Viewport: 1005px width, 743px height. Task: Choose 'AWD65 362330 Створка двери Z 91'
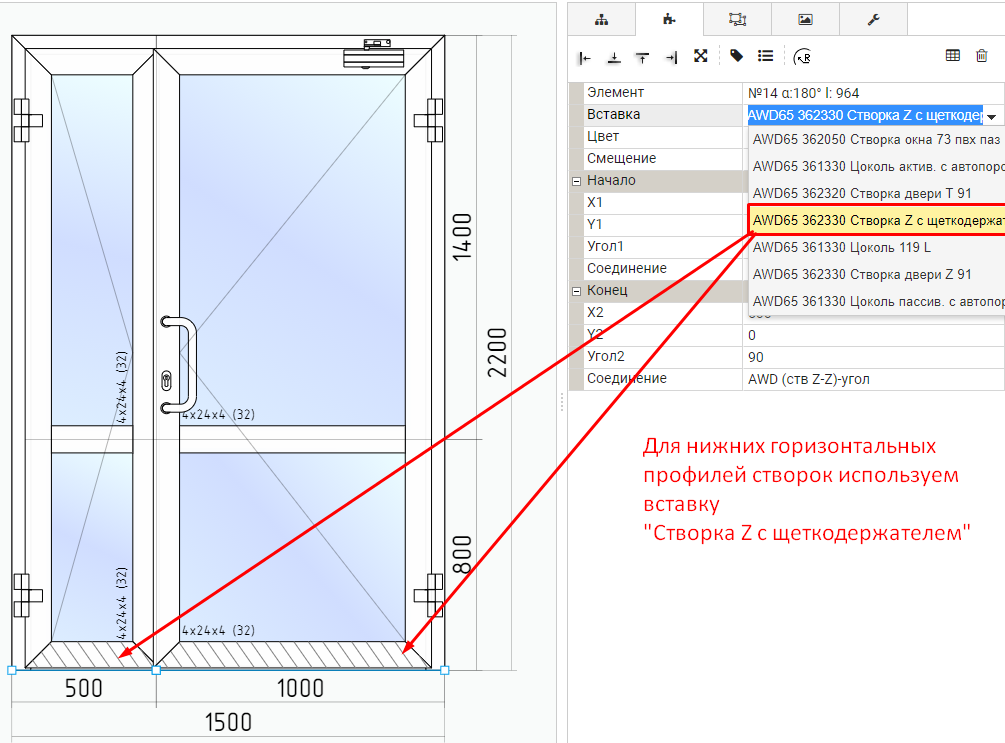coord(876,274)
